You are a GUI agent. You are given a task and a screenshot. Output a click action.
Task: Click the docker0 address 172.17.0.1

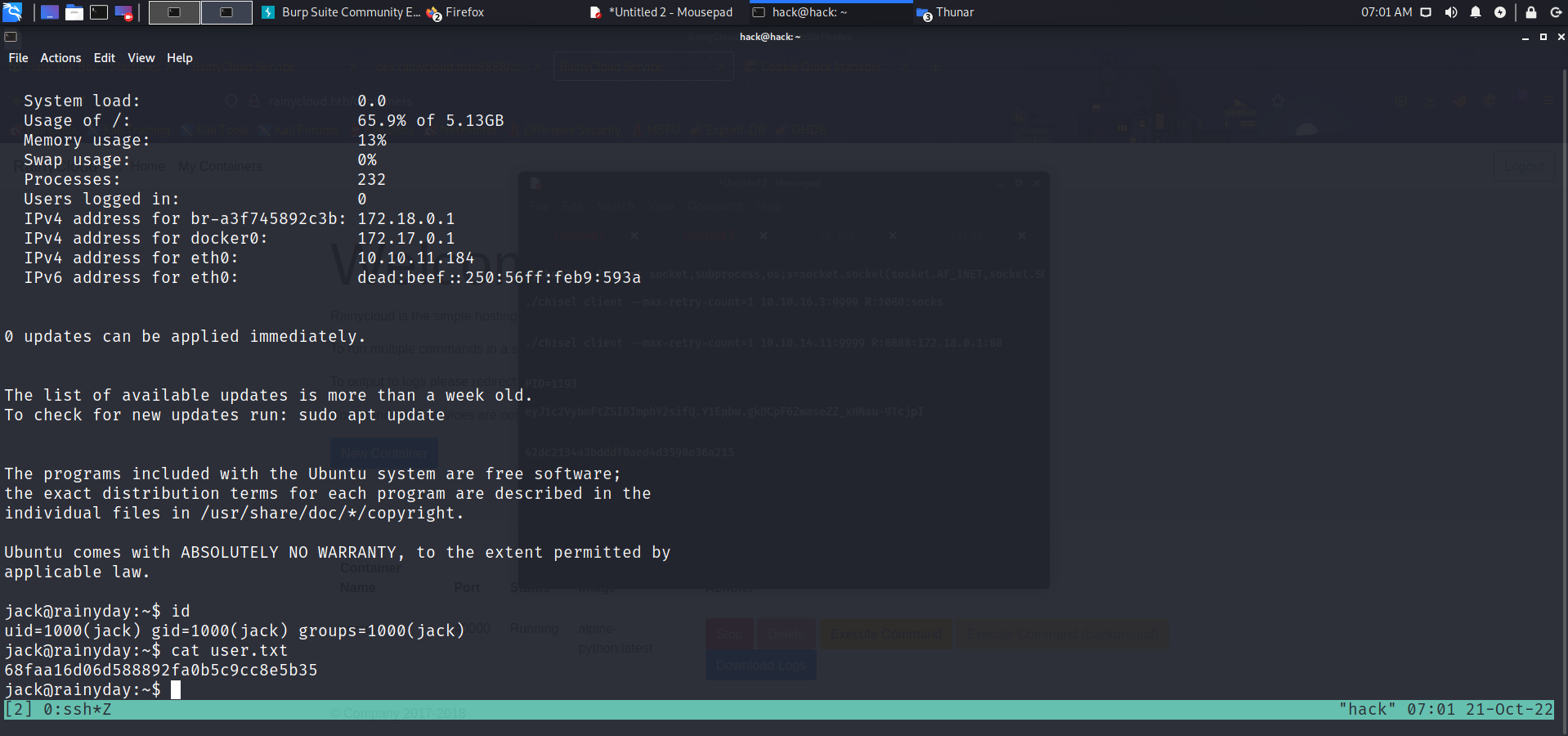point(405,239)
